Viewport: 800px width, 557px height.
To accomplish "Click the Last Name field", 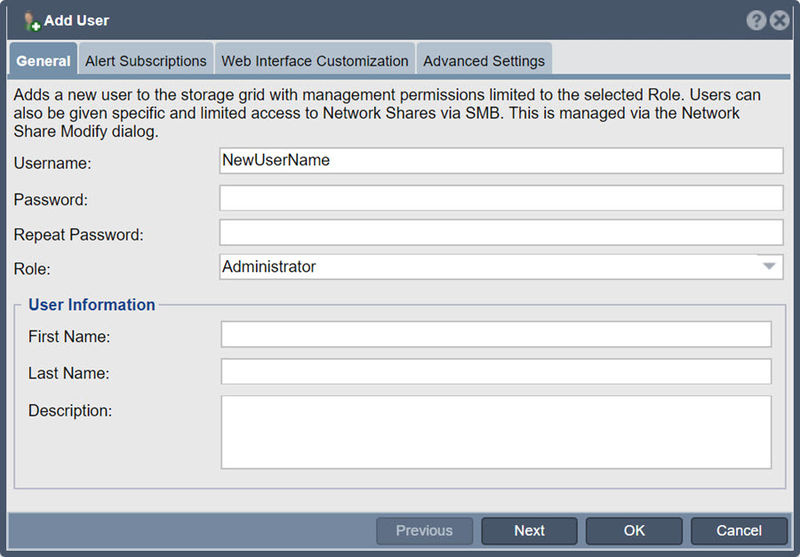I will [x=496, y=371].
